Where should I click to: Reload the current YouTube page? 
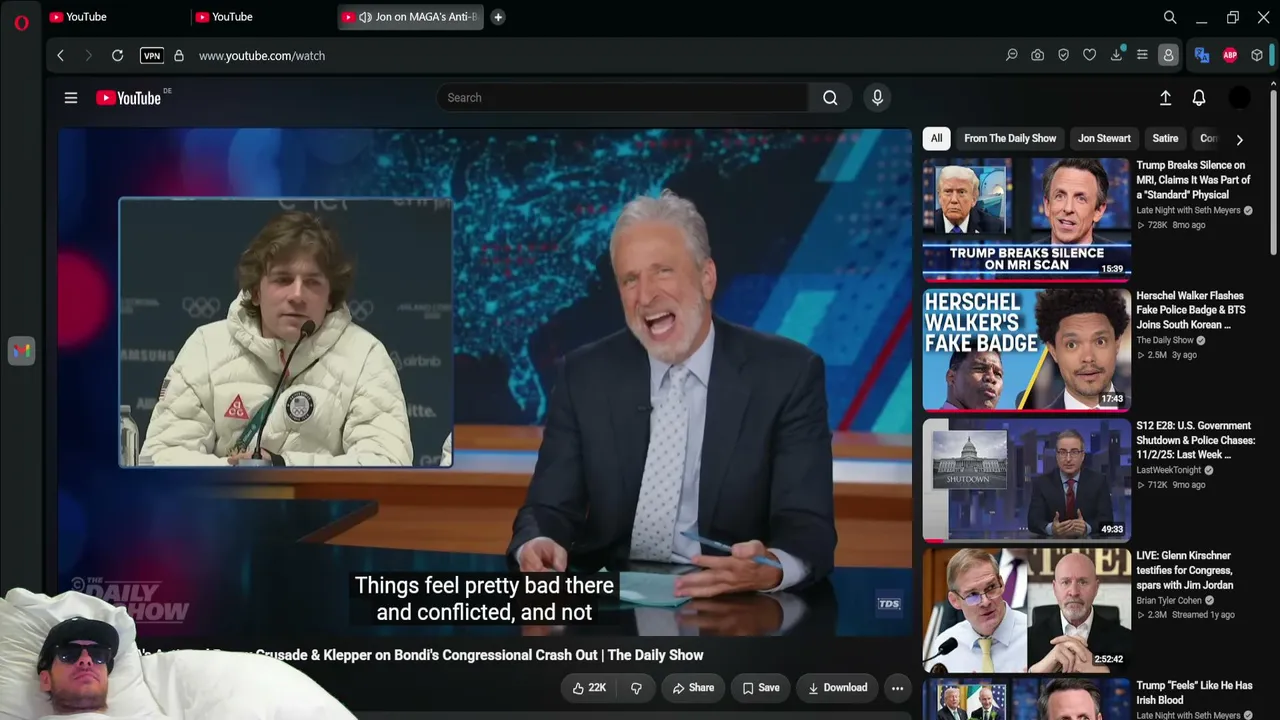click(x=117, y=56)
